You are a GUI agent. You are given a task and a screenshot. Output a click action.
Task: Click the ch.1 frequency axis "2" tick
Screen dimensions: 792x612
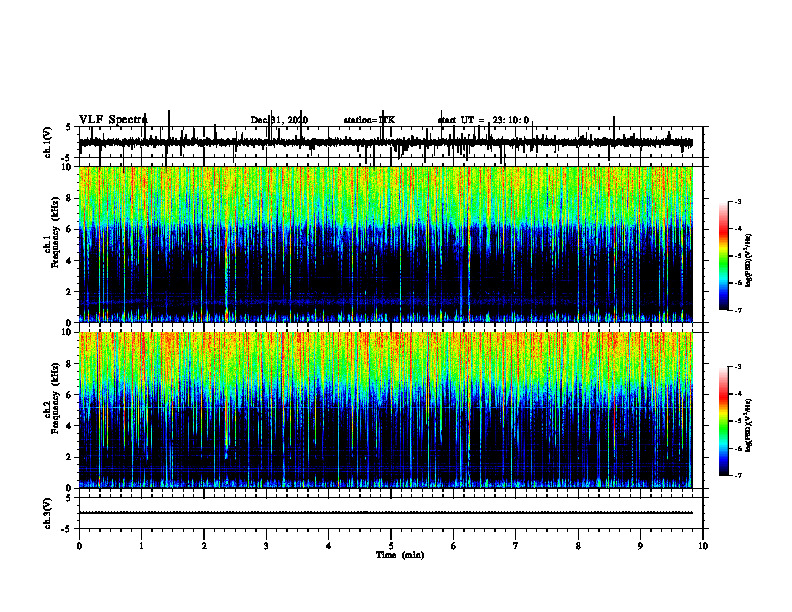(70, 292)
